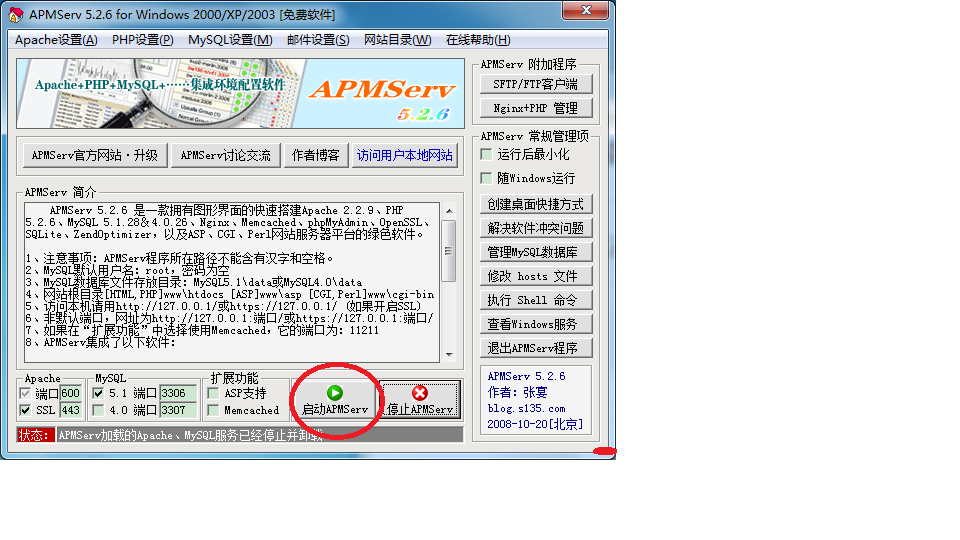Click the APMServ讨论交流 button
This screenshot has height=540, width=960.
pos(225,156)
